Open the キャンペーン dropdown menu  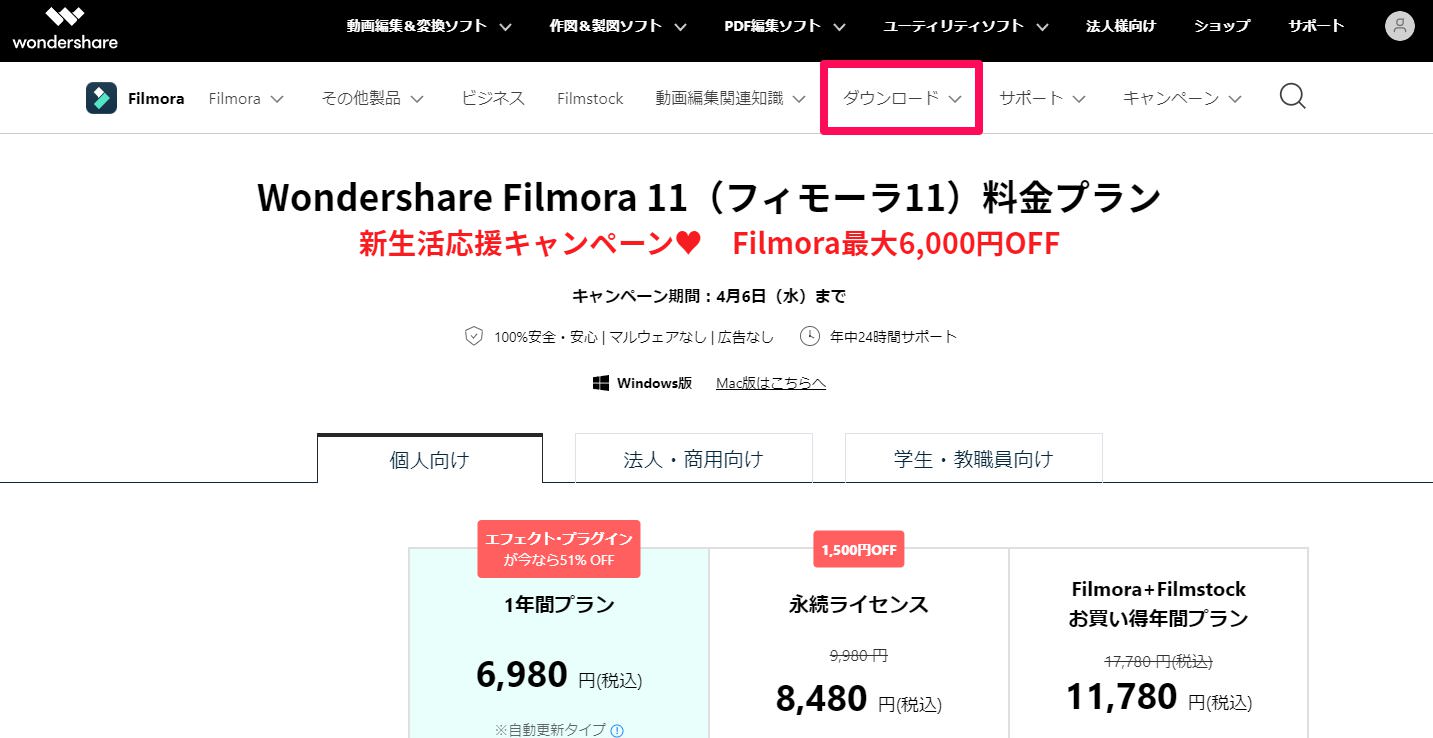[1181, 98]
